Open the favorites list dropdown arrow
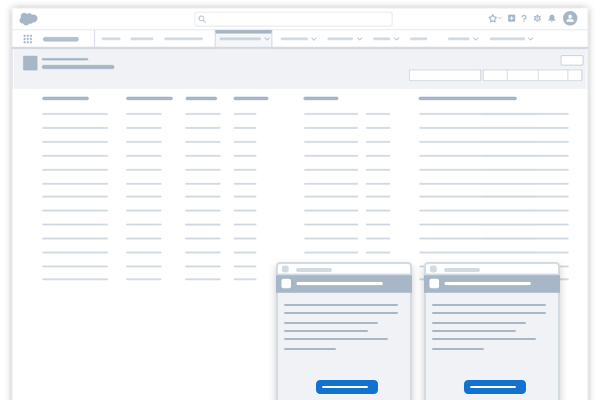 500,18
